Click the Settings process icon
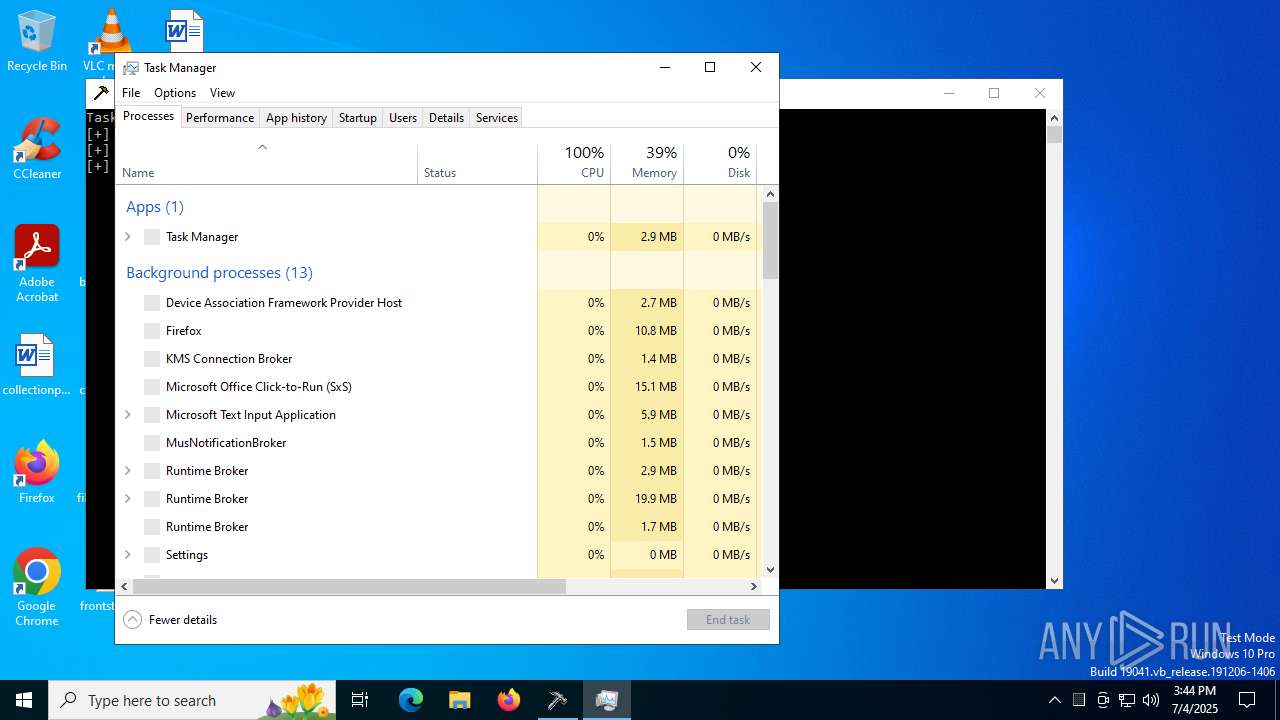This screenshot has width=1280, height=720. [x=152, y=555]
